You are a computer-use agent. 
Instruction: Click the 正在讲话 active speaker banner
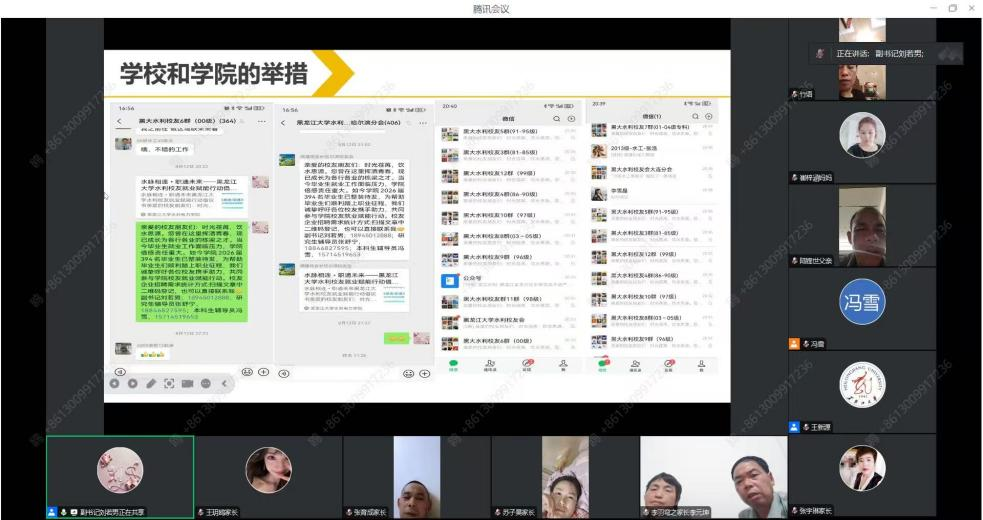886,53
